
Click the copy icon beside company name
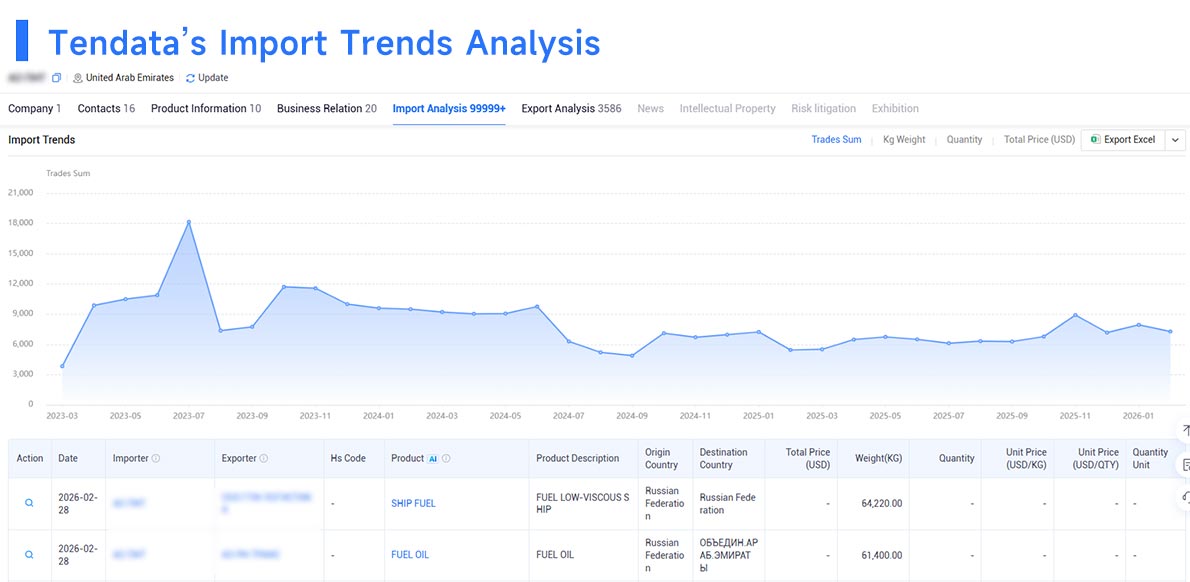click(x=56, y=78)
